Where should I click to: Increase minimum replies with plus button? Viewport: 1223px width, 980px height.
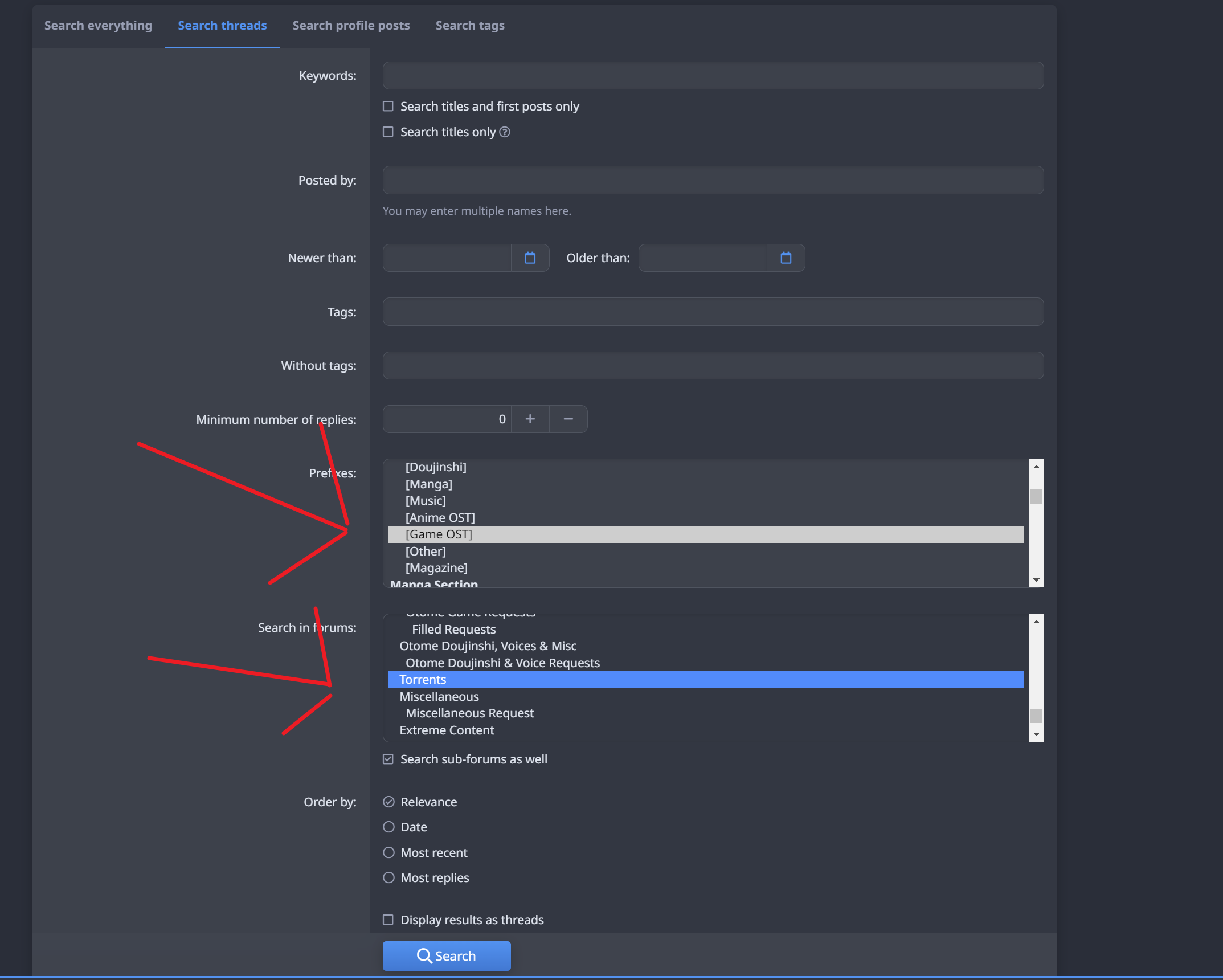[x=530, y=419]
